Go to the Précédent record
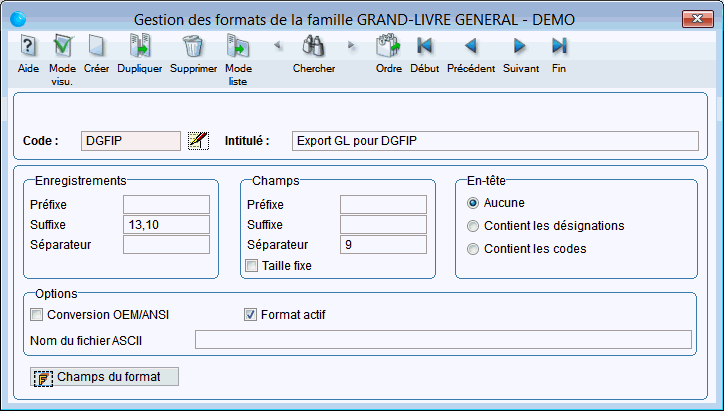The width and height of the screenshot is (724, 411). [471, 47]
